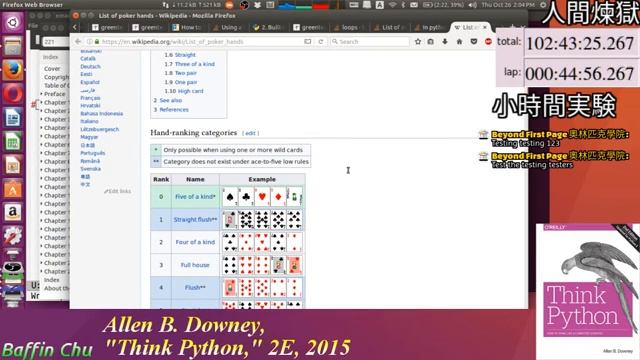This screenshot has height=360, width=640.
Task: Jump to '1.9 One pair' in contents
Action: coord(181,82)
